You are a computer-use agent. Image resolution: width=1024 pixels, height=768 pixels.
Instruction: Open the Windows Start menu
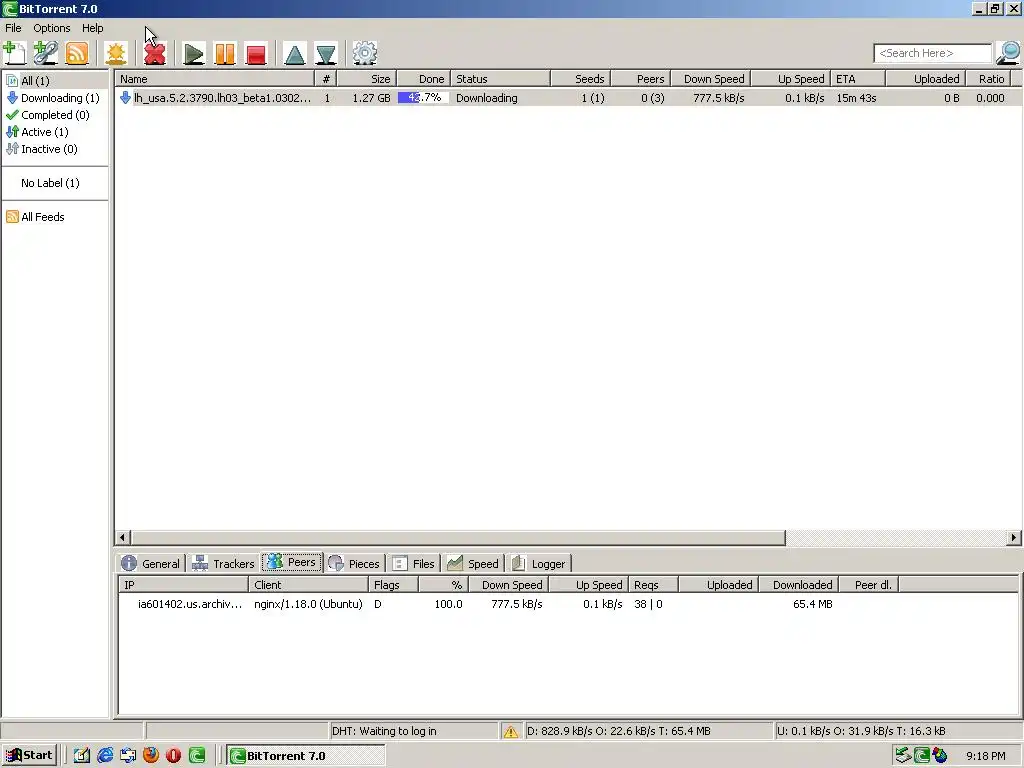pos(29,756)
